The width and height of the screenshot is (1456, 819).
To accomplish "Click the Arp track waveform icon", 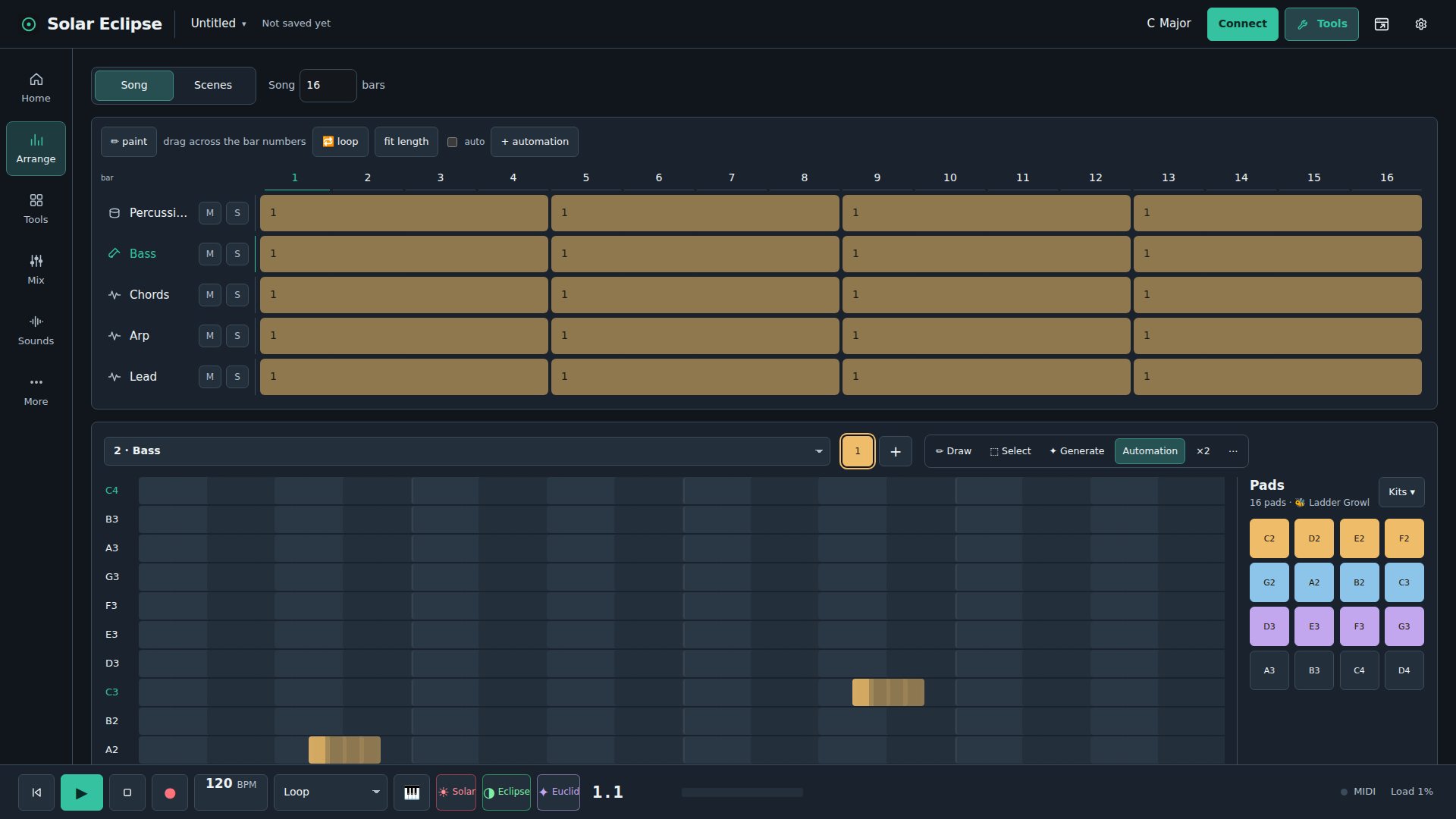I will pos(115,336).
